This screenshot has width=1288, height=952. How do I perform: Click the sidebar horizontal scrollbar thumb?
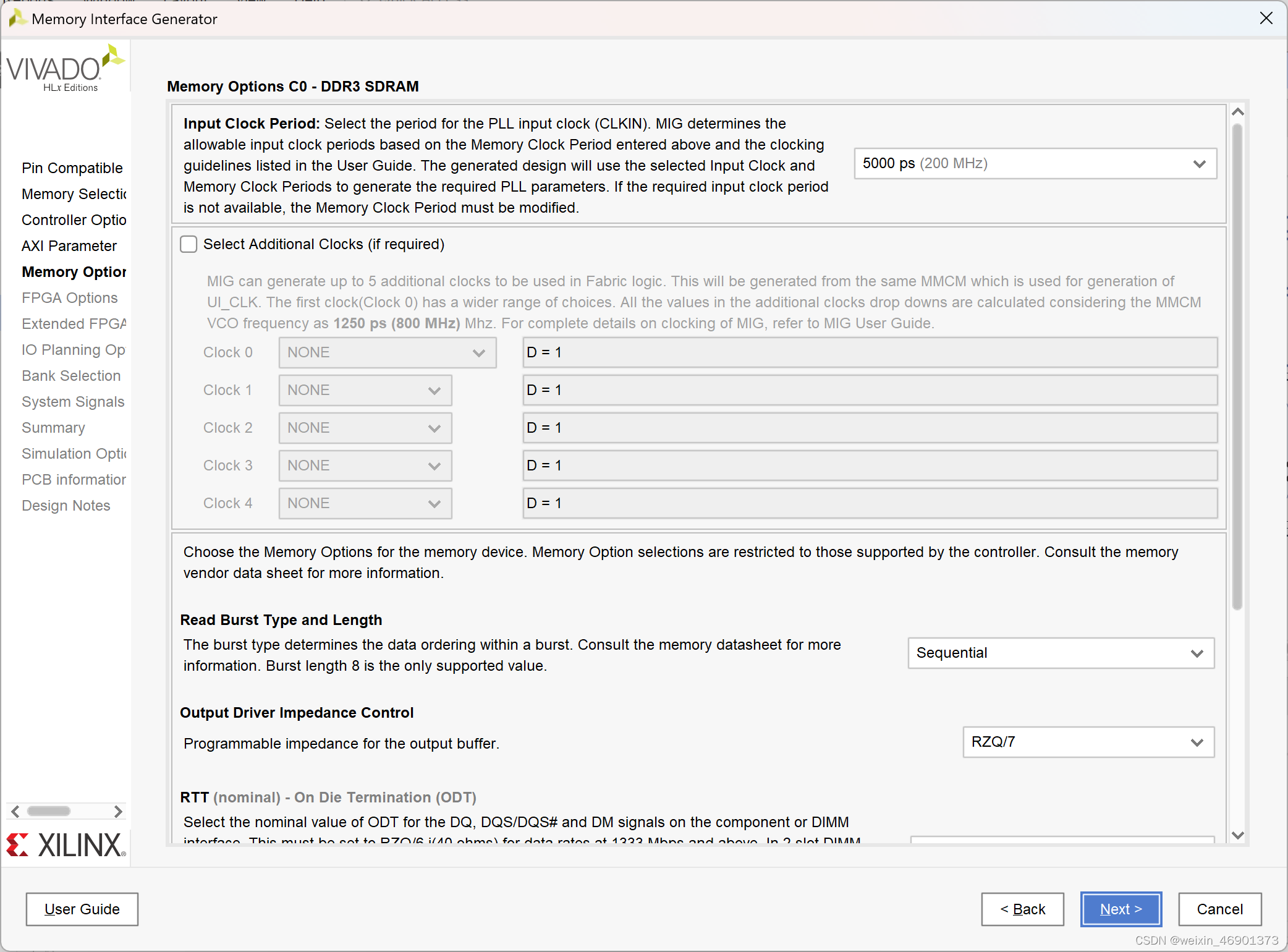[49, 812]
